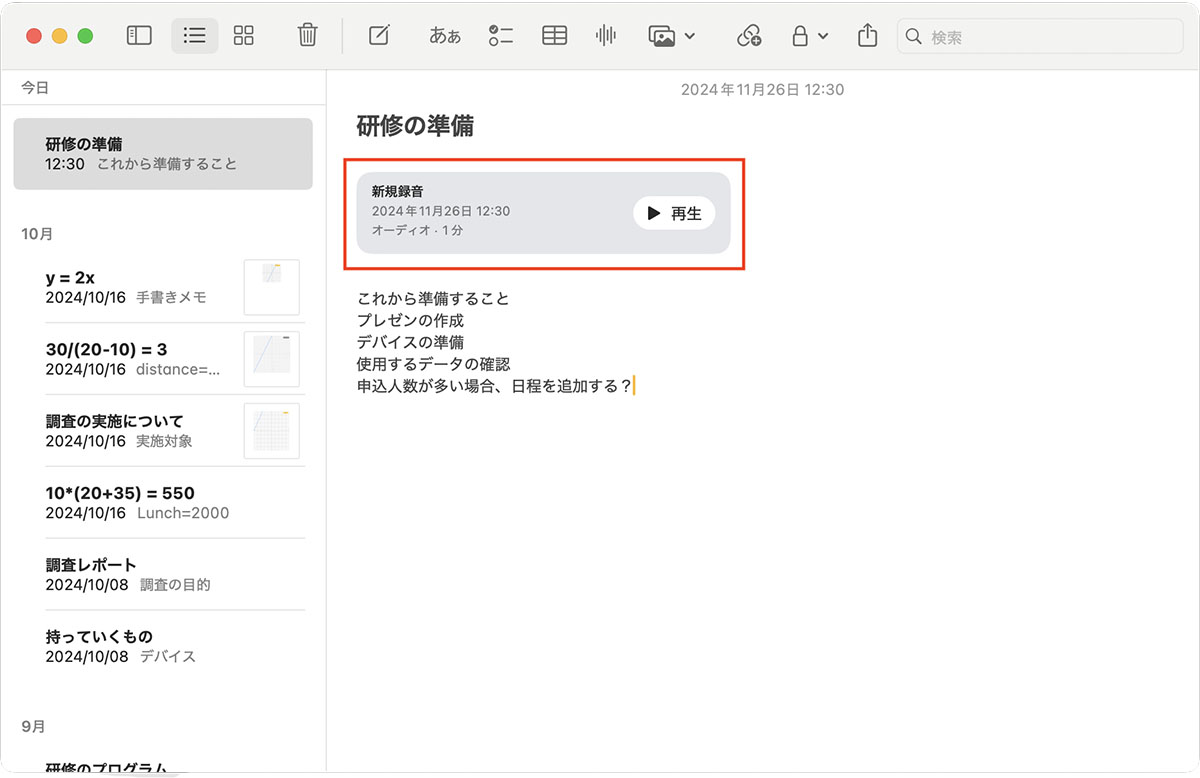Add a link to the note

[x=748, y=36]
